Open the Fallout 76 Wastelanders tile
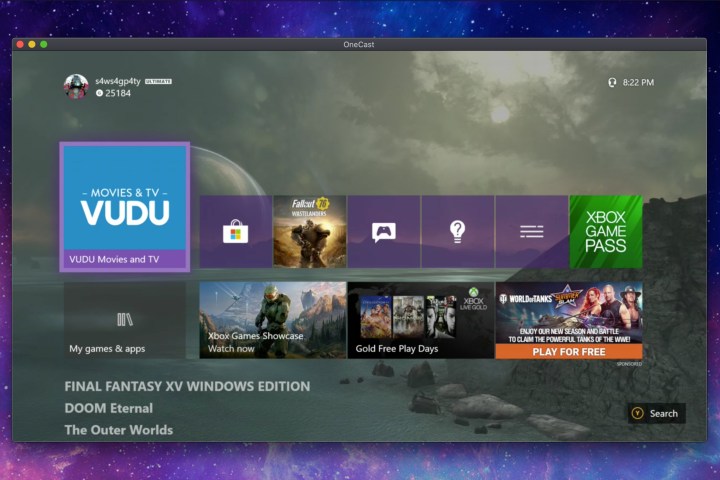Screen dimensions: 720x480 [x=309, y=232]
